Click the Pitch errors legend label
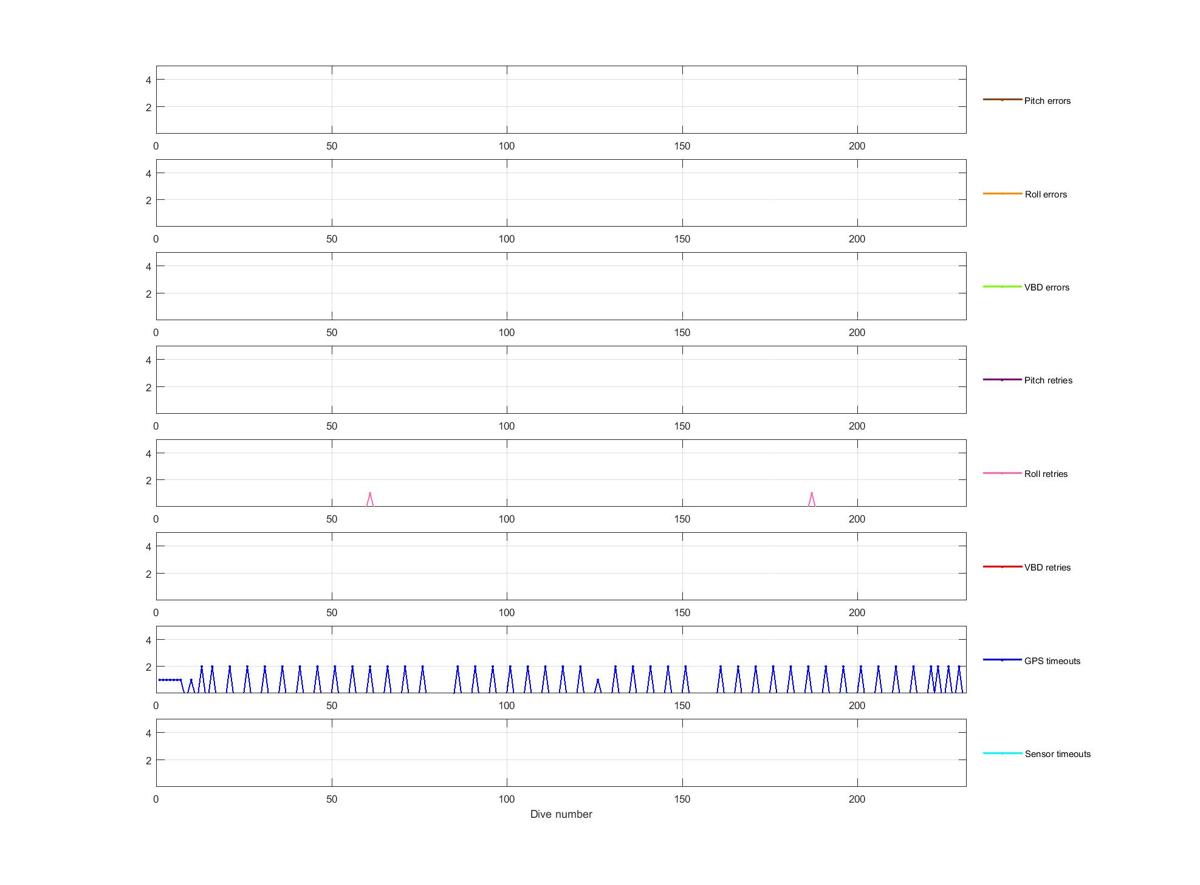 click(1047, 101)
